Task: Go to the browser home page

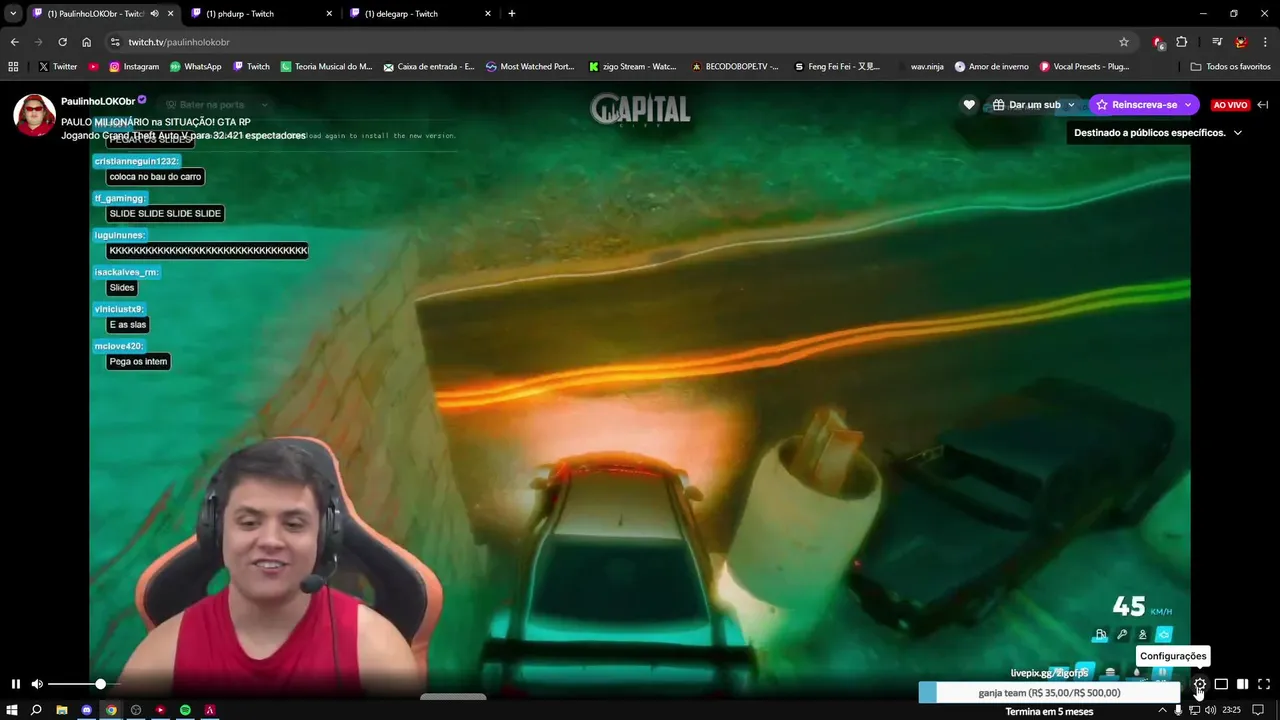Action: click(86, 42)
